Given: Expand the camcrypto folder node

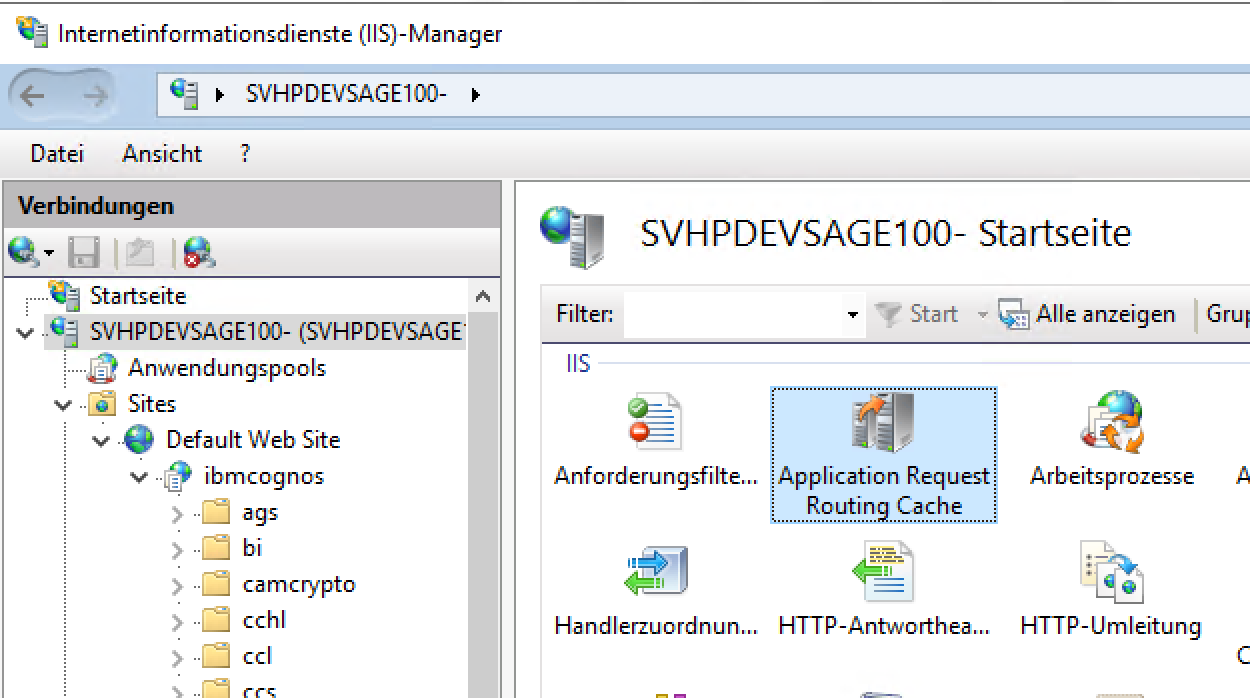Looking at the screenshot, I should (x=178, y=585).
